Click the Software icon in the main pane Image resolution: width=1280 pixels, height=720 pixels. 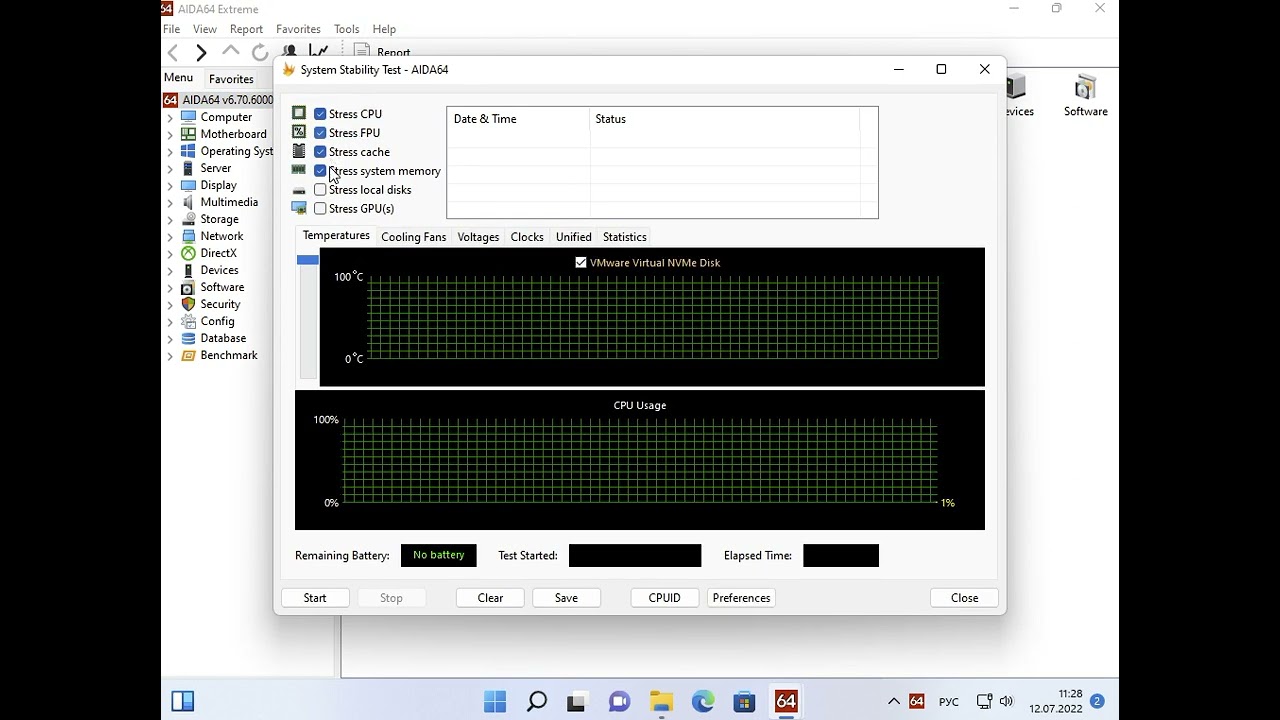tap(1086, 97)
